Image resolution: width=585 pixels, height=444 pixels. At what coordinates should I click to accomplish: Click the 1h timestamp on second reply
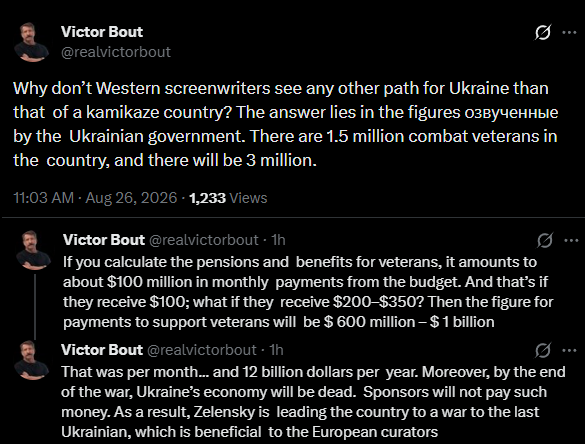pyautogui.click(x=276, y=350)
